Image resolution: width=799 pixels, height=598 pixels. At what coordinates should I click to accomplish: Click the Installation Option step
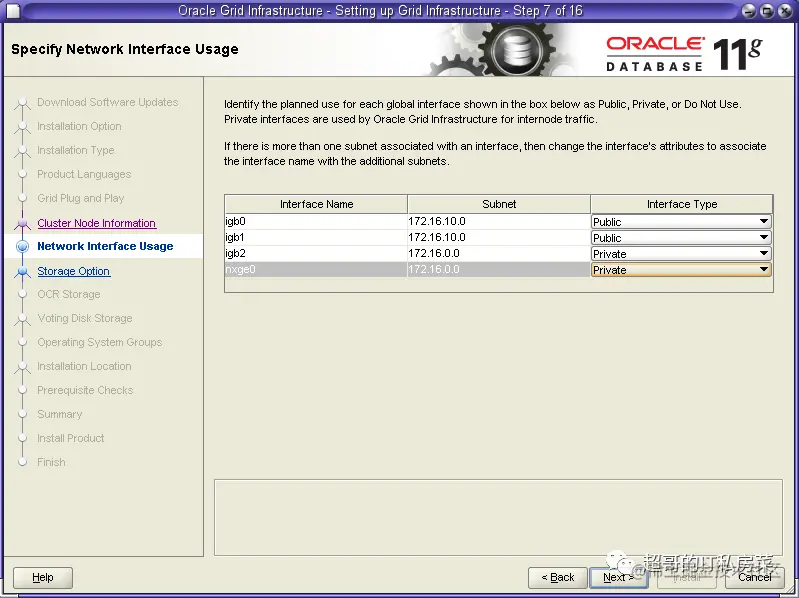click(x=79, y=126)
